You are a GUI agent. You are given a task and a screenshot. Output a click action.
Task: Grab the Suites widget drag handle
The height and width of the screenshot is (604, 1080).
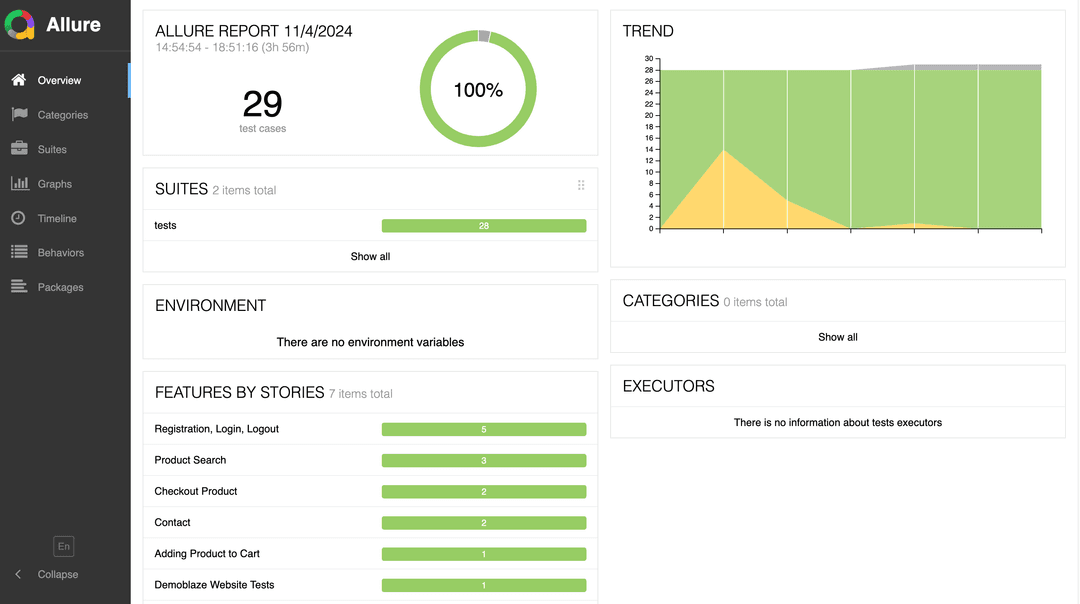tap(581, 185)
